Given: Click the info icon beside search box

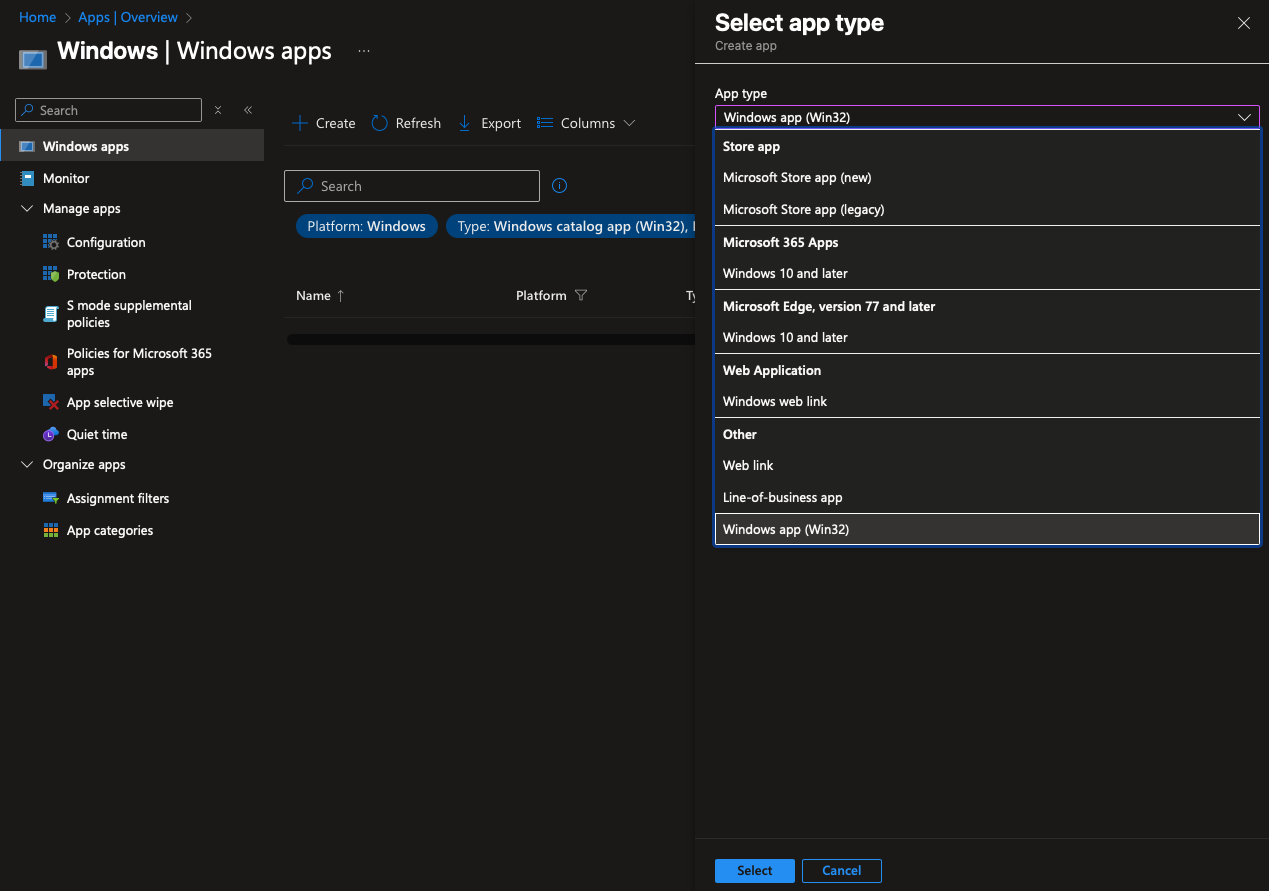Looking at the screenshot, I should tap(560, 186).
